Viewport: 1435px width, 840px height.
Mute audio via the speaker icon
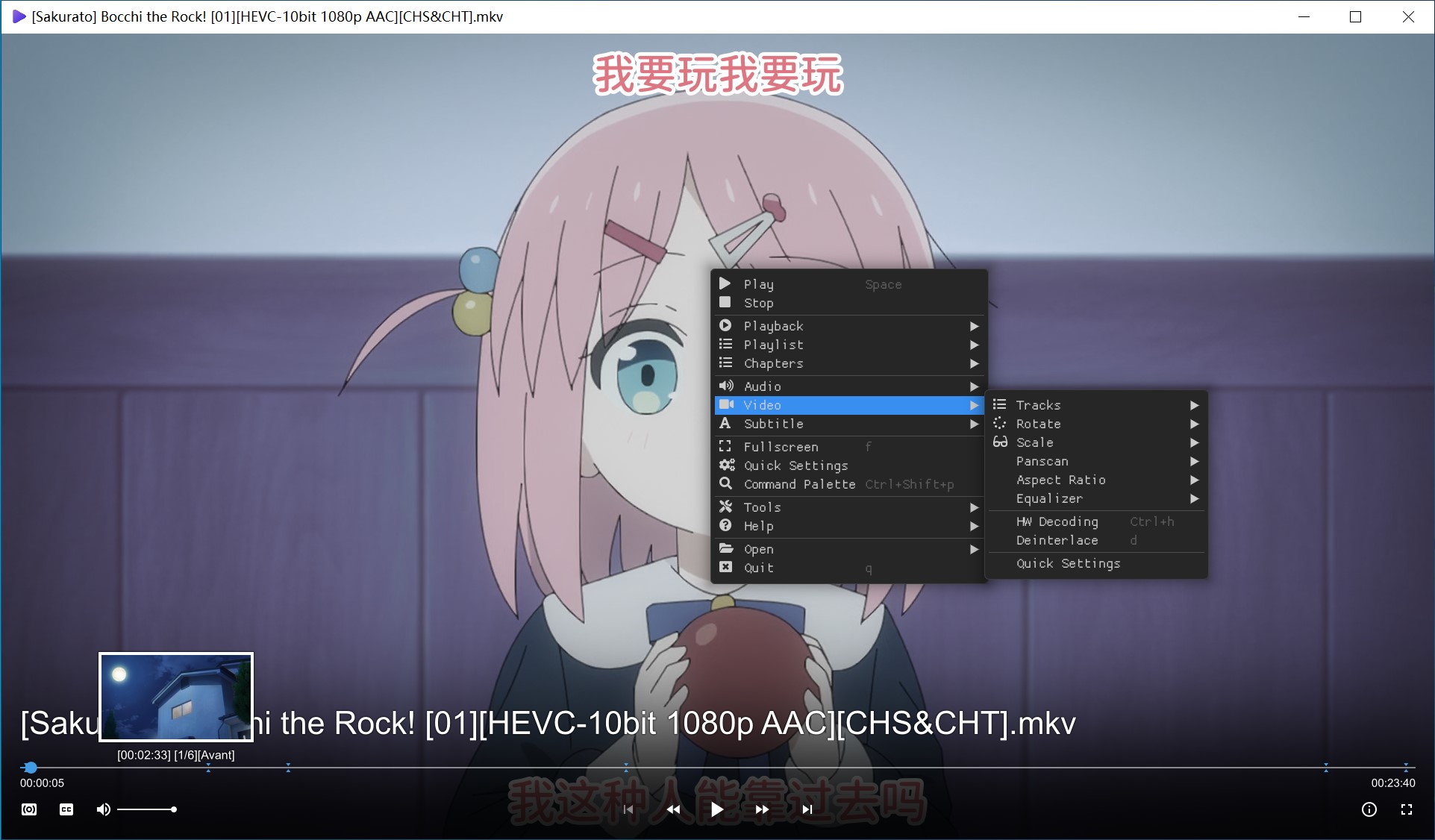click(x=104, y=809)
